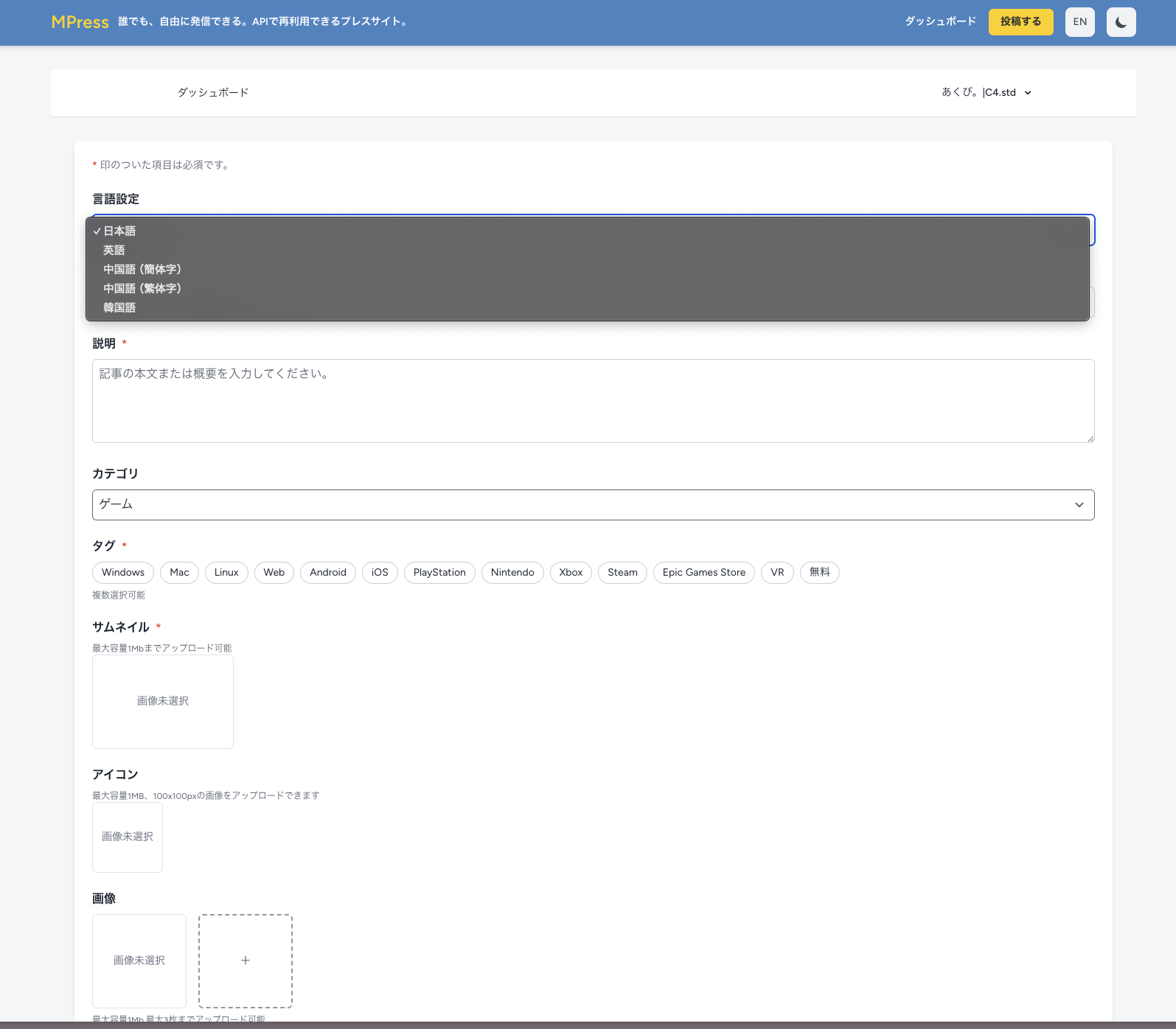Select 韓国語 from dropdown

119,308
